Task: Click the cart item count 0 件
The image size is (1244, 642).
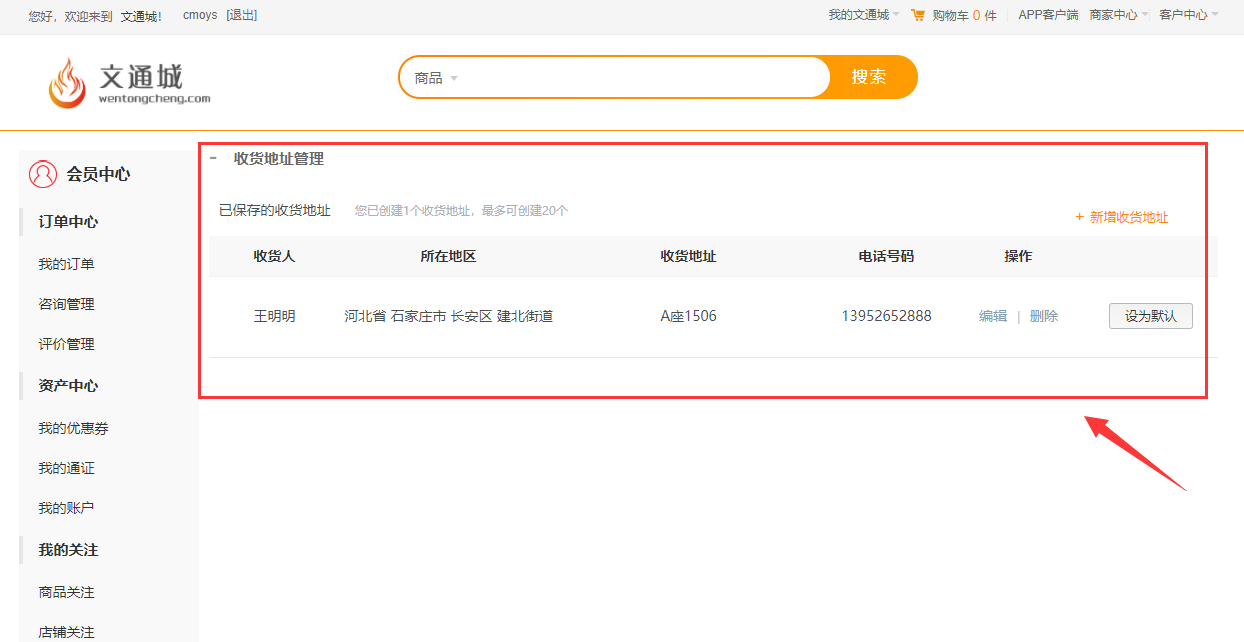Action: [x=984, y=15]
